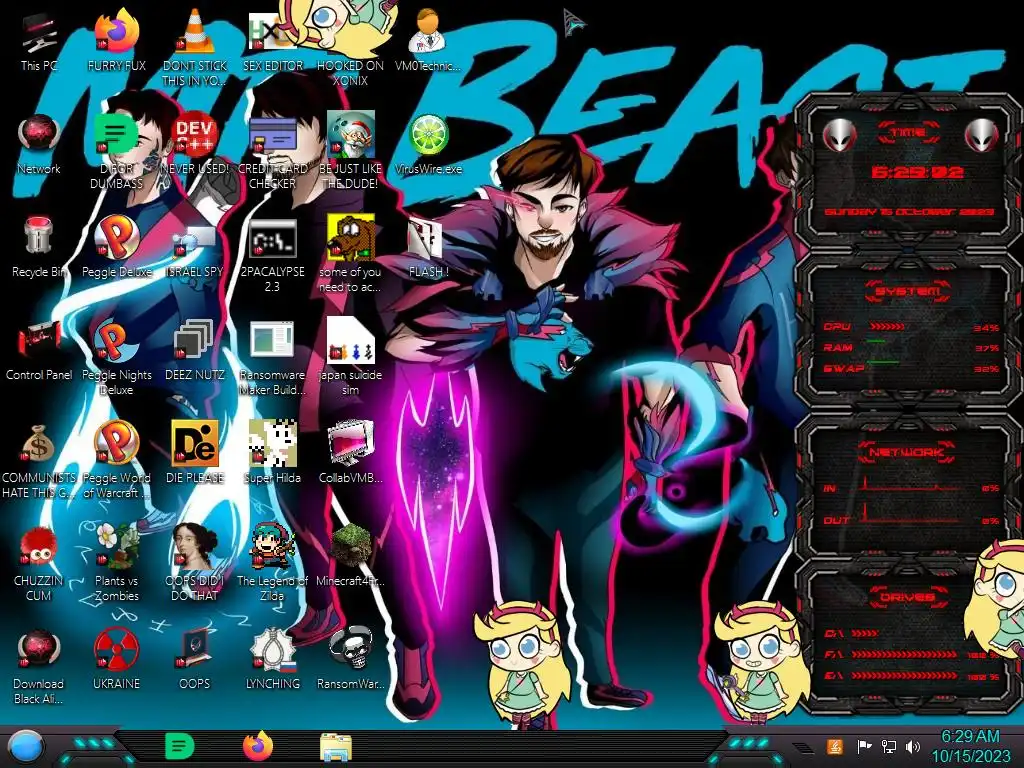Launch Super Hilda game
1024x768 pixels.
(x=272, y=453)
